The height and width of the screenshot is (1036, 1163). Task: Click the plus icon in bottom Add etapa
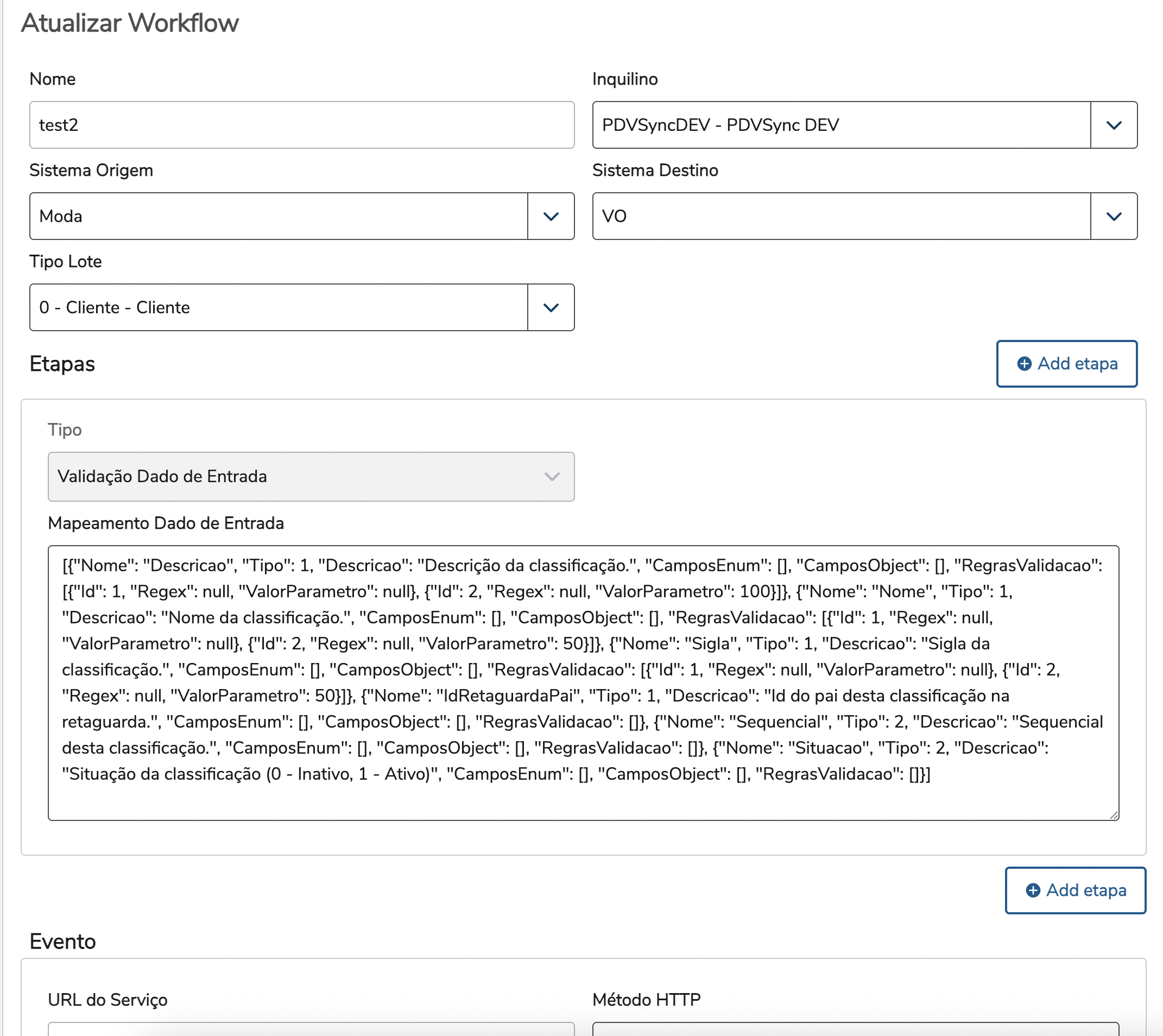pos(1033,890)
